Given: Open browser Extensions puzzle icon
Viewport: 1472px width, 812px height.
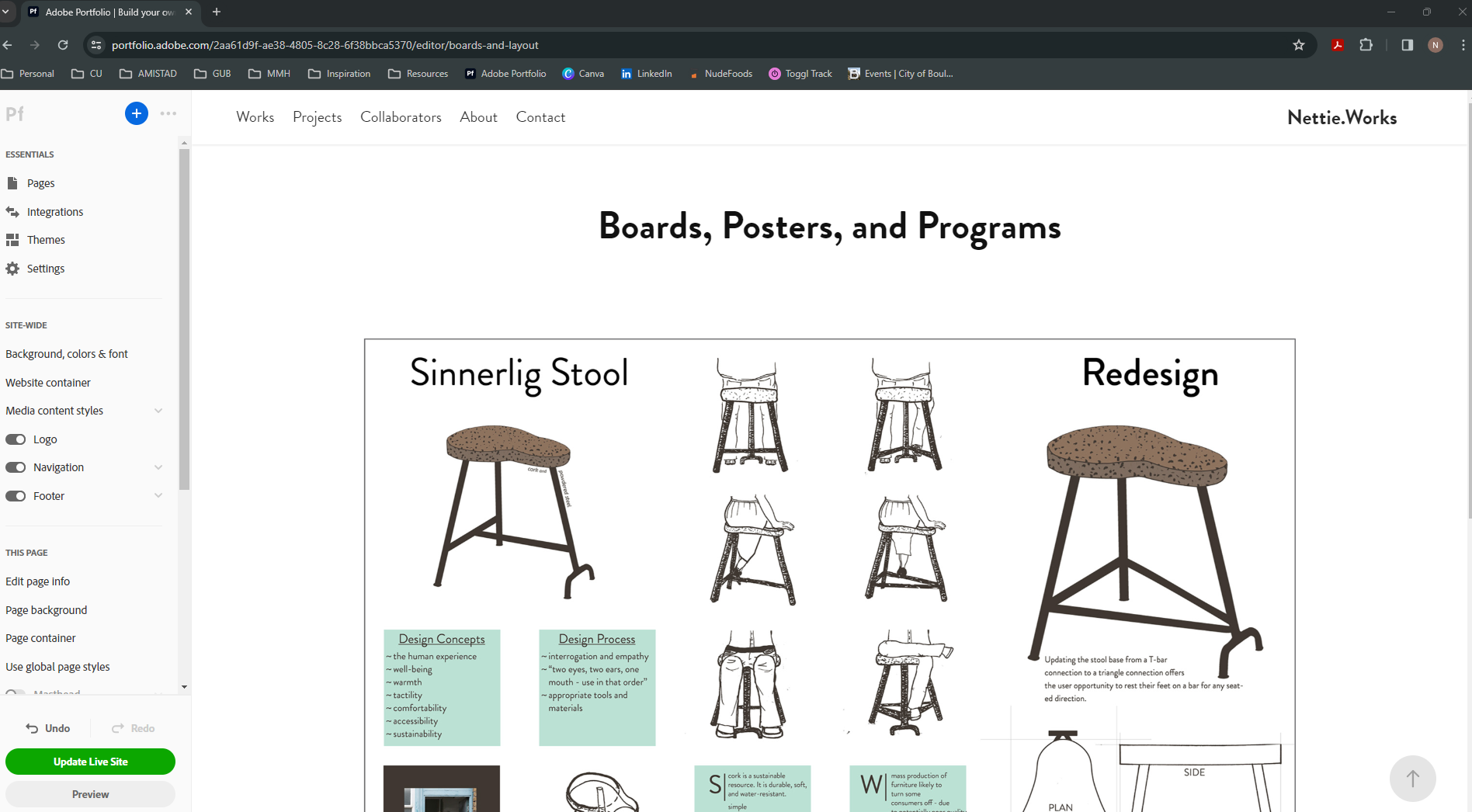Looking at the screenshot, I should pyautogui.click(x=1366, y=45).
